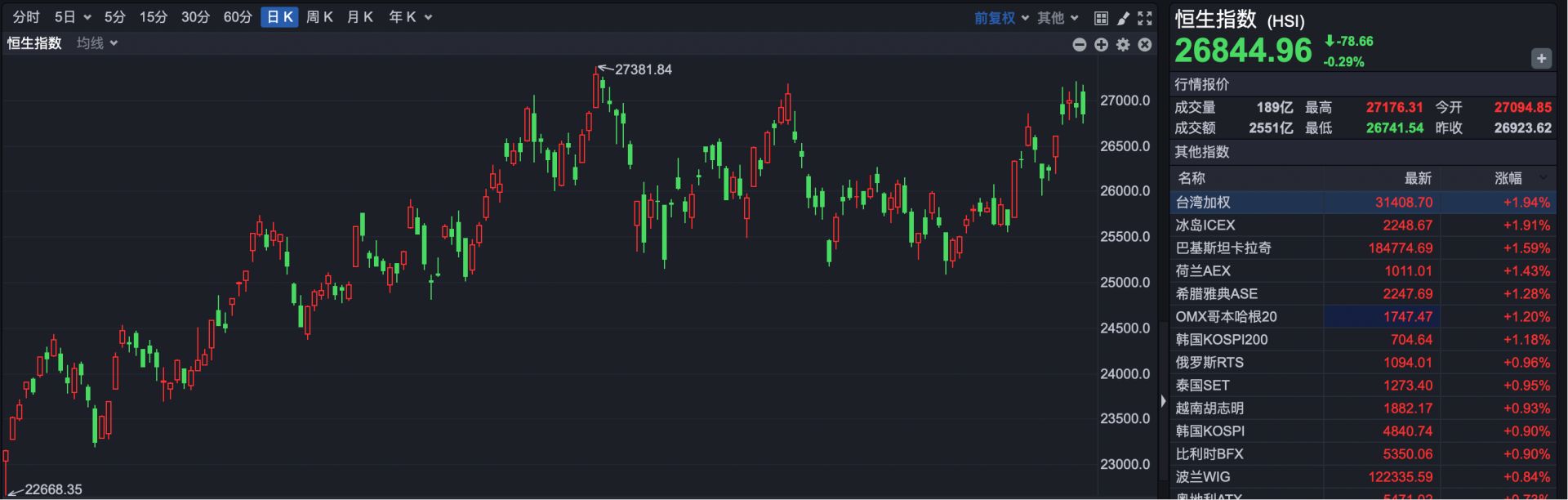The height and width of the screenshot is (500, 1568).
Task: Collapse the right quote panel arrow
Action: 1163,400
